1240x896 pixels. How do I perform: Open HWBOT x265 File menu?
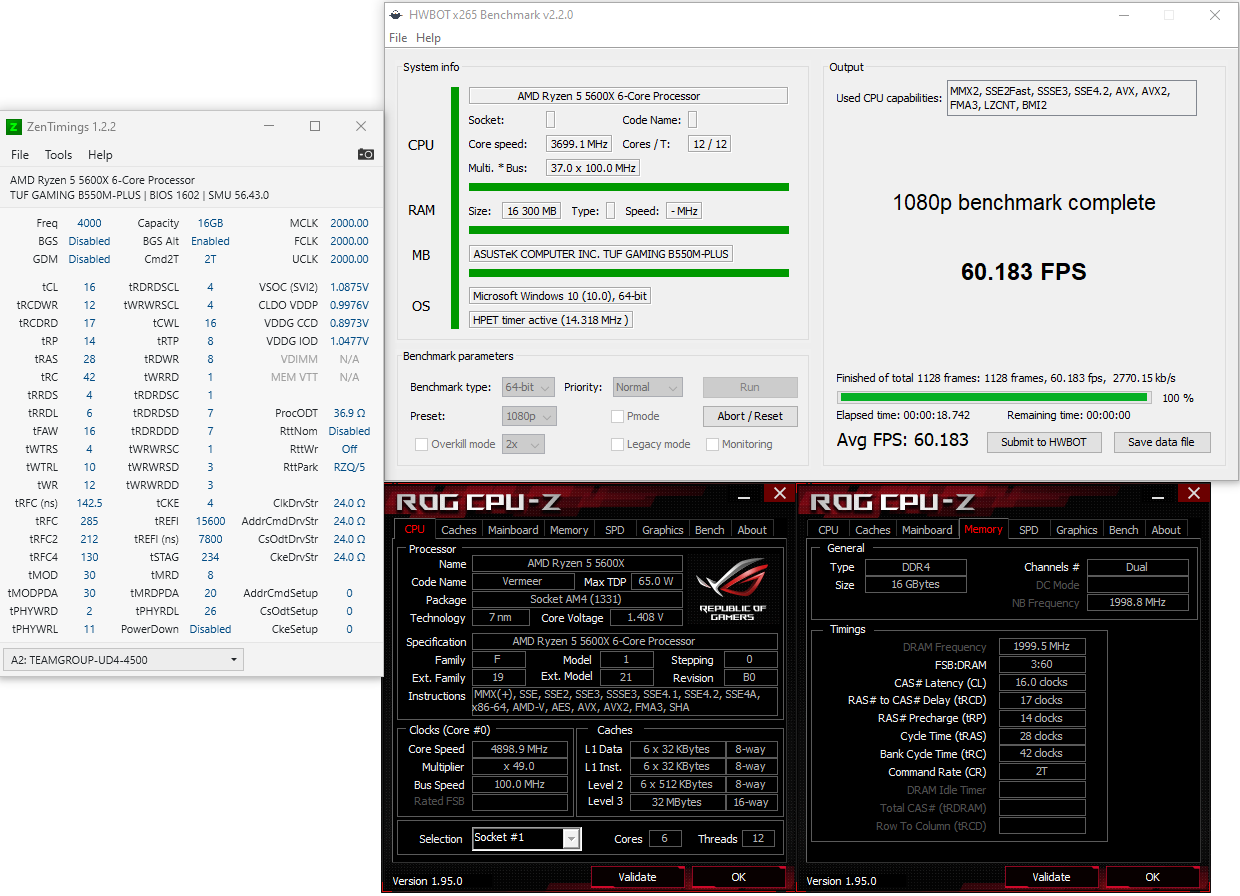tap(398, 38)
